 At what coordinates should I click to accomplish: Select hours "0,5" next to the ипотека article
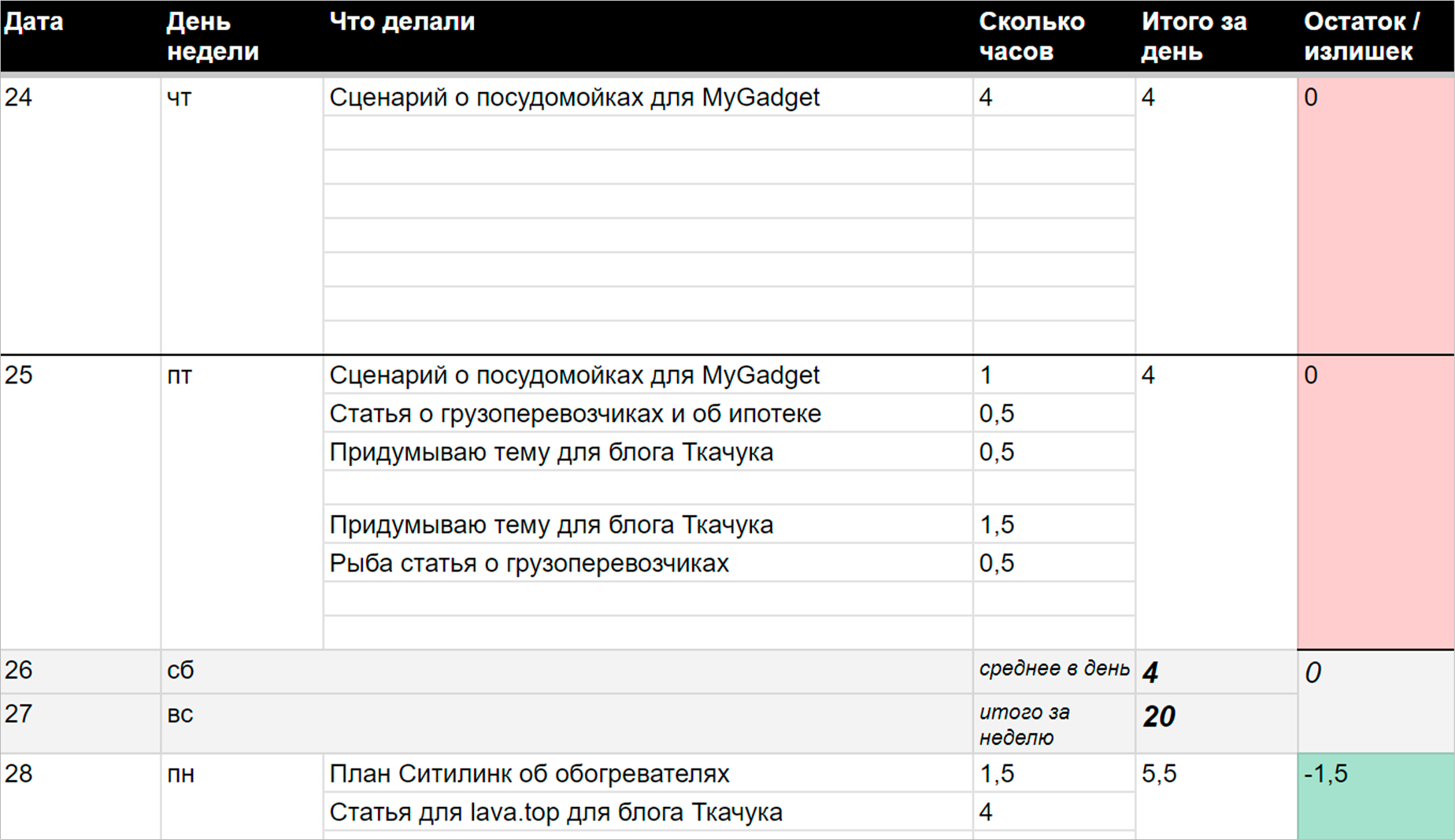coord(1054,413)
